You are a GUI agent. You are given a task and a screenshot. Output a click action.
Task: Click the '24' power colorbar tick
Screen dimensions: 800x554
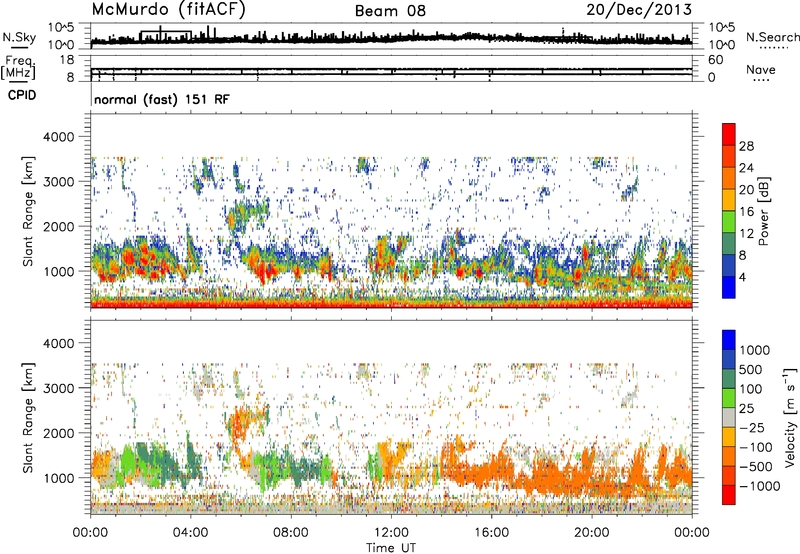(746, 168)
